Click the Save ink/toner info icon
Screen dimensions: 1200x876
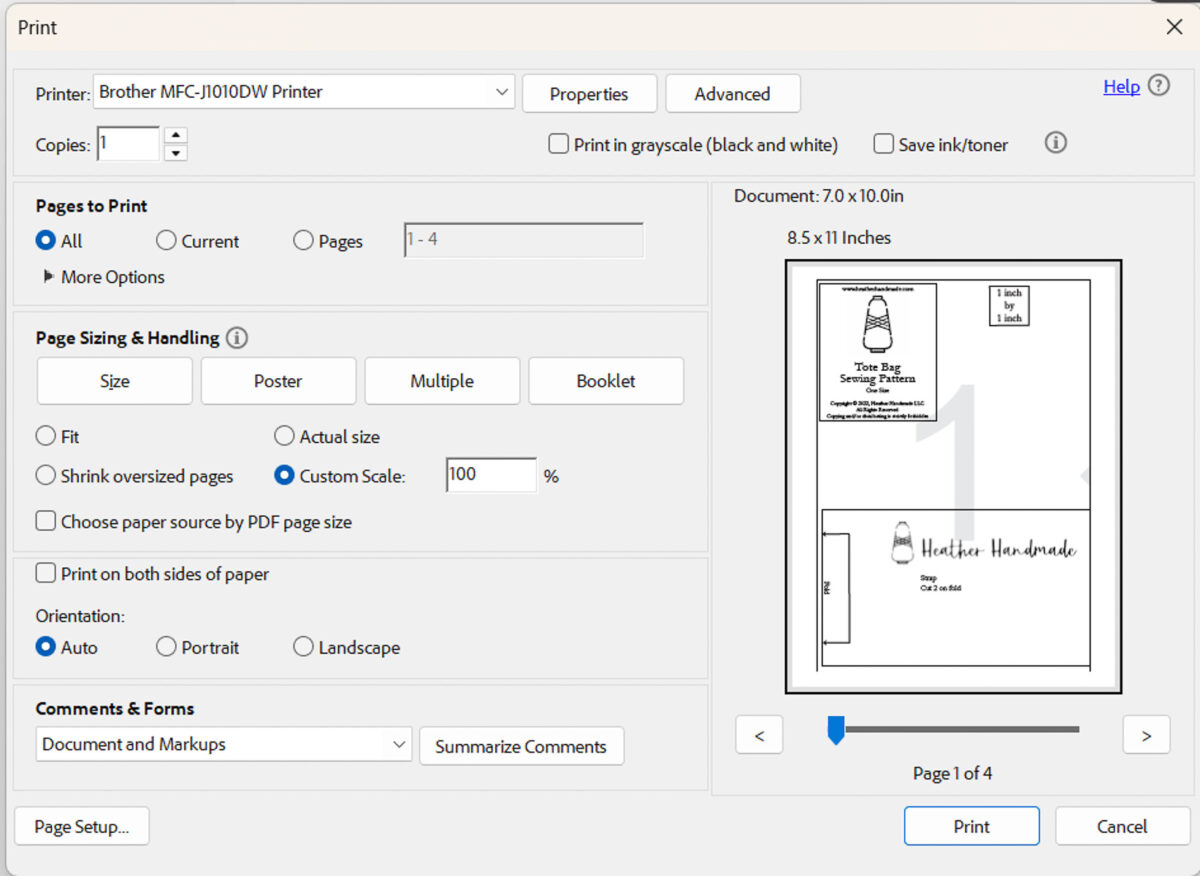click(x=1055, y=143)
